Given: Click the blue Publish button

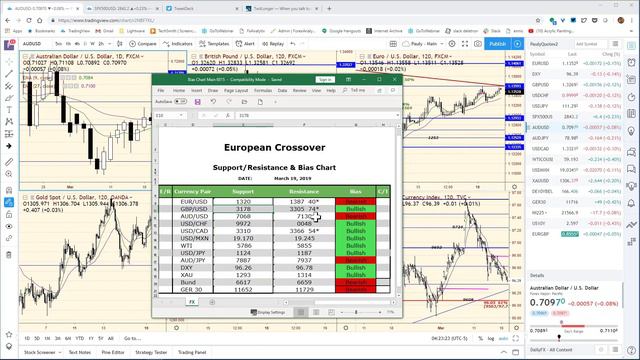Looking at the screenshot, I should pyautogui.click(x=498, y=44).
